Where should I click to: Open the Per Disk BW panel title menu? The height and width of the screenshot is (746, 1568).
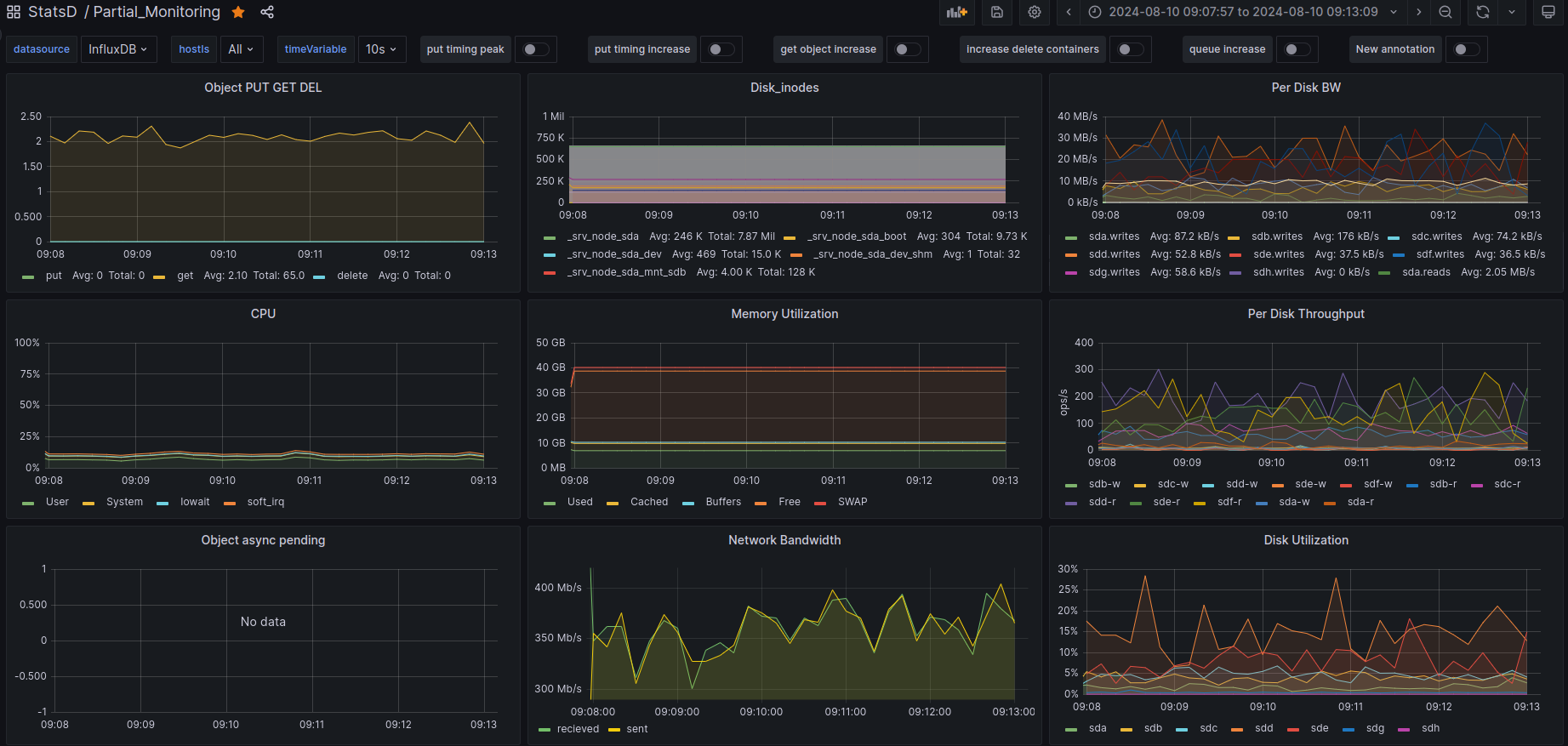tap(1305, 88)
